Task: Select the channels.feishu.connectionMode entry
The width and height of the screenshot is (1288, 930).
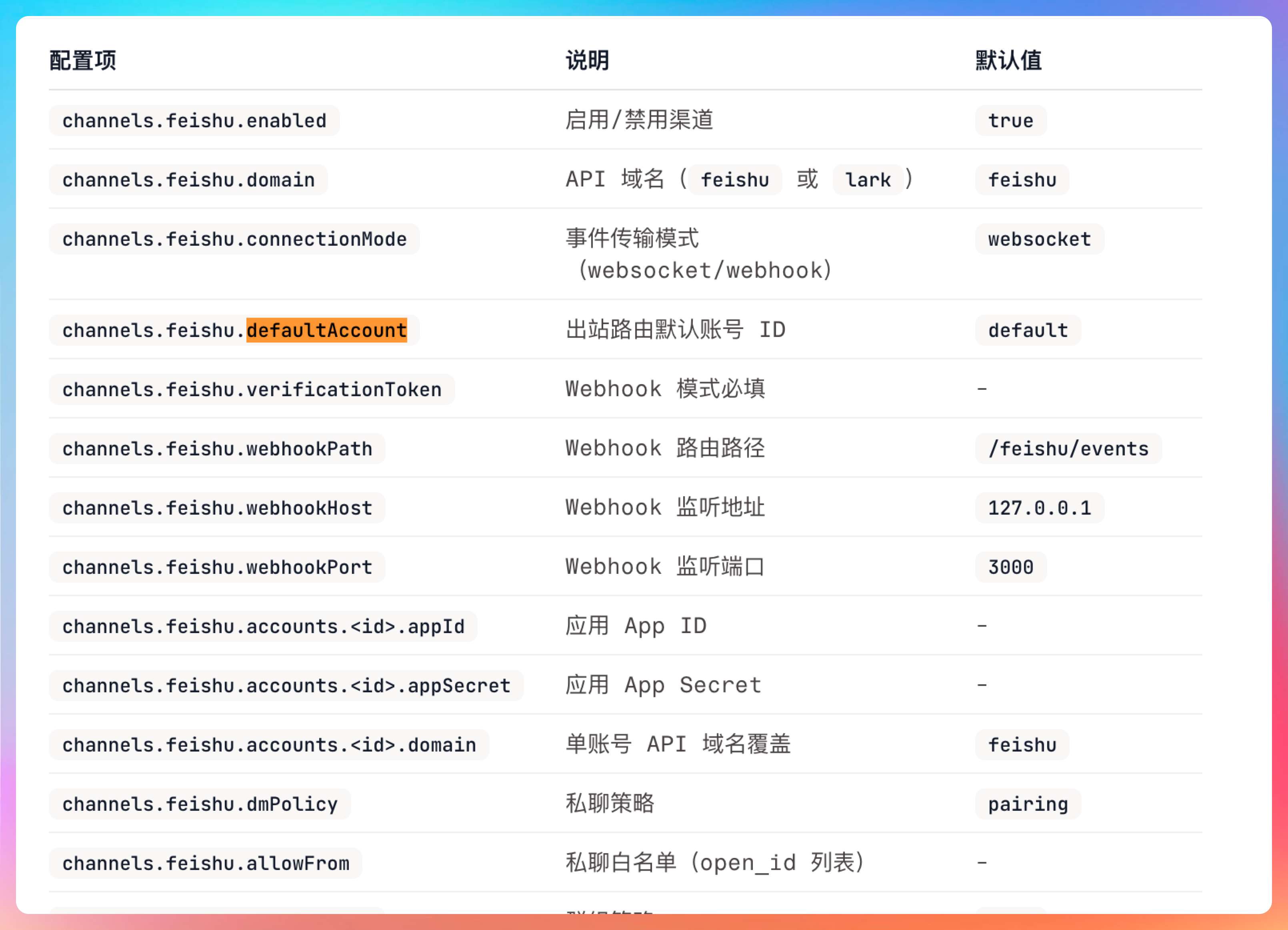Action: pyautogui.click(x=234, y=239)
